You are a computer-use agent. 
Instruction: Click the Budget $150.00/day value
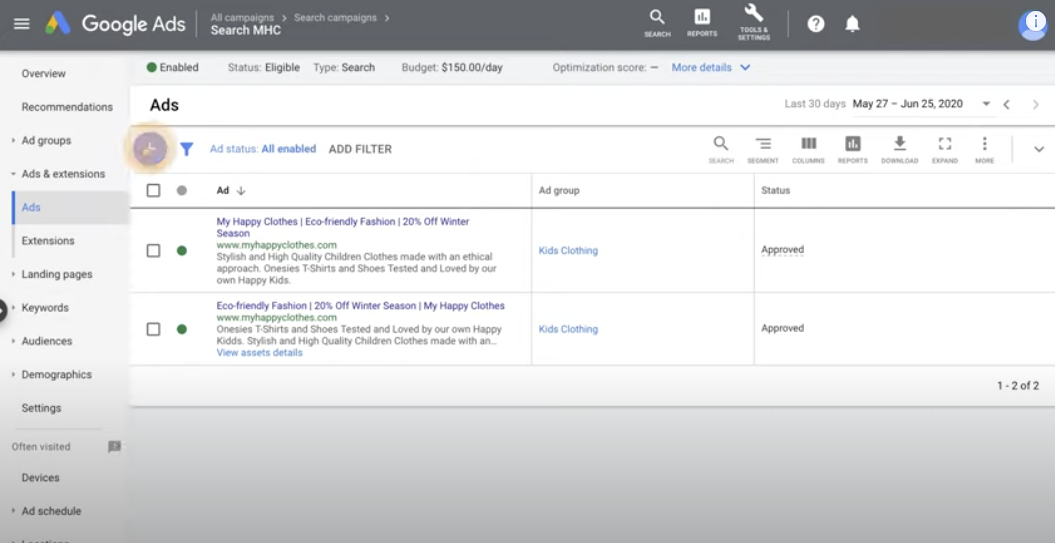(x=472, y=67)
